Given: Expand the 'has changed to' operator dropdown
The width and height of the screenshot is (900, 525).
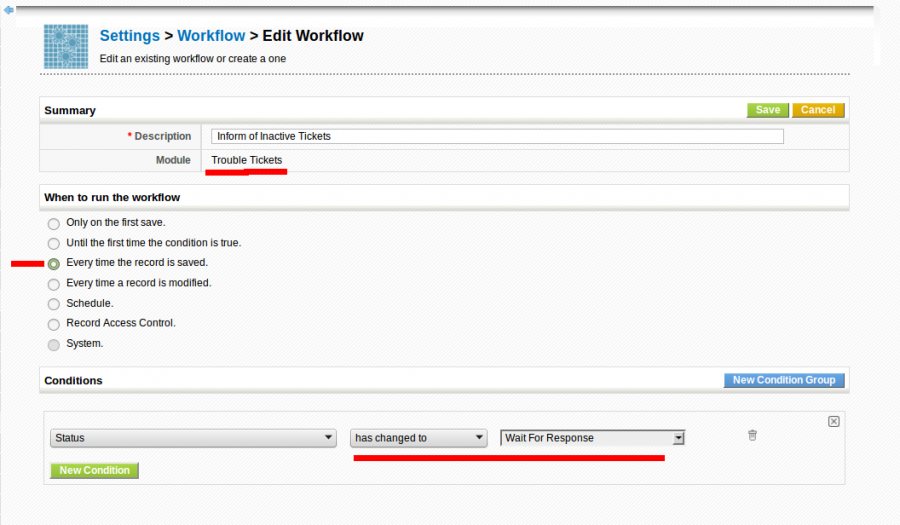Looking at the screenshot, I should [418, 438].
